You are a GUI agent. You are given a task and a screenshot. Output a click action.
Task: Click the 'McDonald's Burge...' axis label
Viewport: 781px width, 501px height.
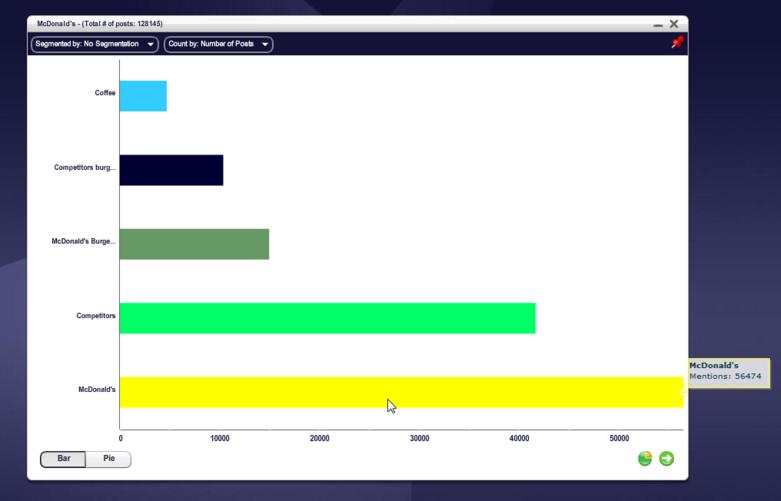[83, 241]
